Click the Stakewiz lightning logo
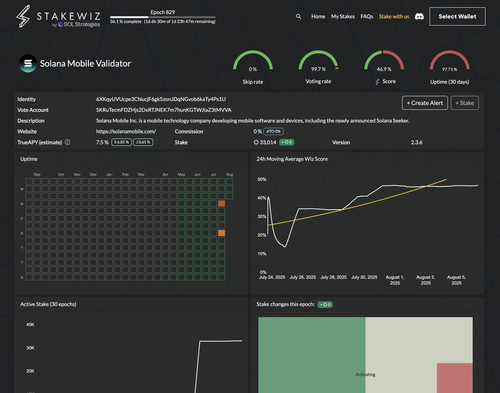500x393 pixels. (x=23, y=16)
